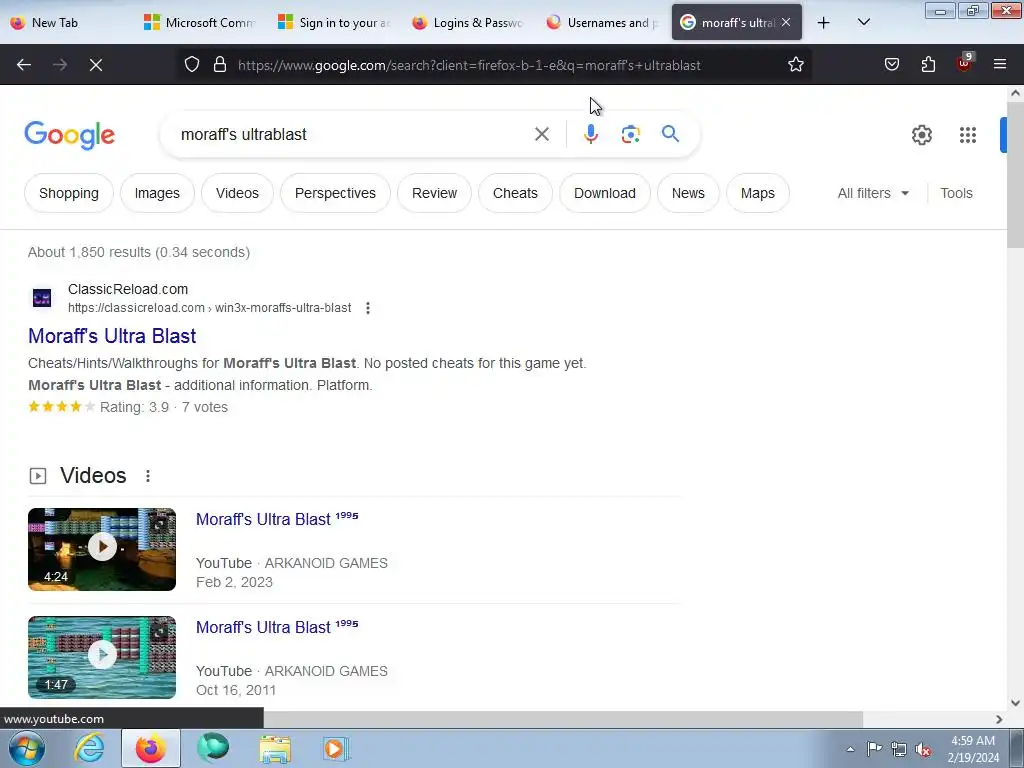Viewport: 1024px width, 768px height.
Task: Filter results by Videos chip
Action: click(237, 193)
